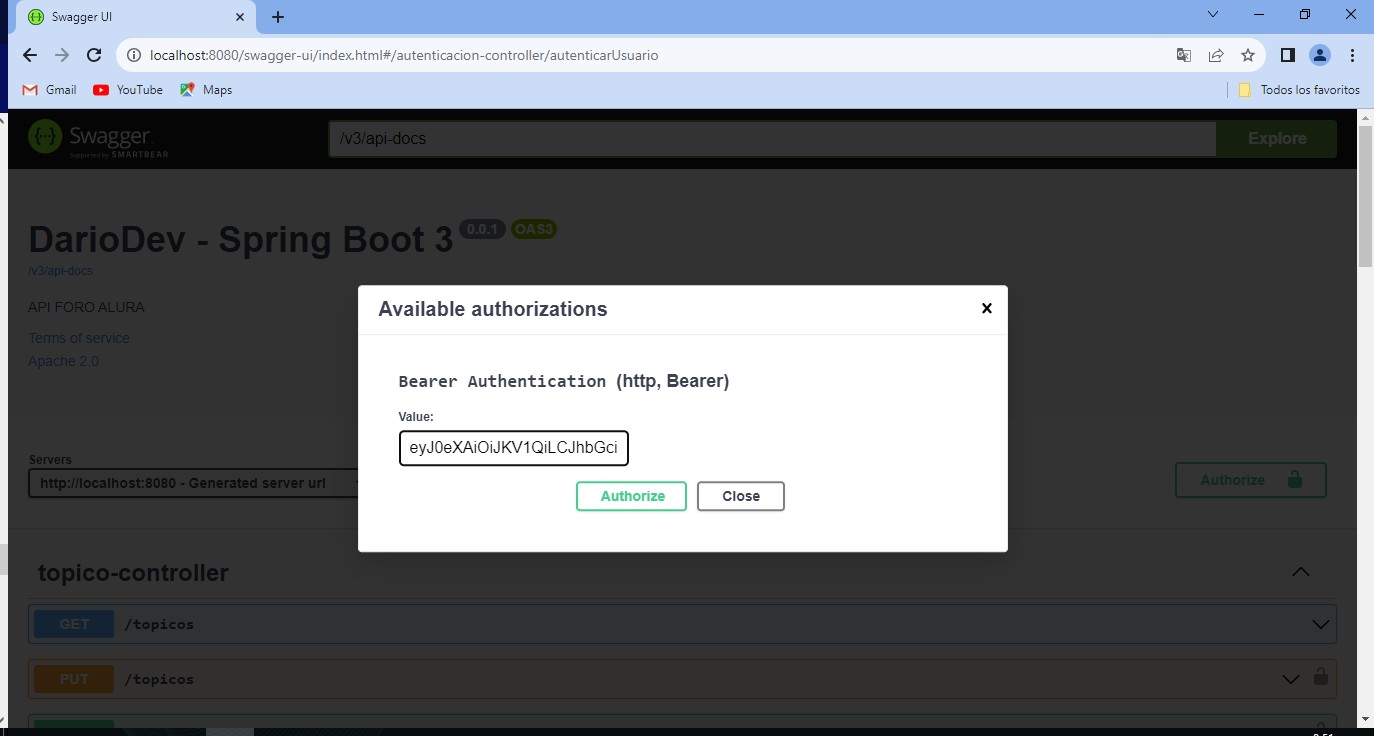Screen dimensions: 1374x736
Task: Click the /v3/api-docs explore input
Action: [772, 139]
